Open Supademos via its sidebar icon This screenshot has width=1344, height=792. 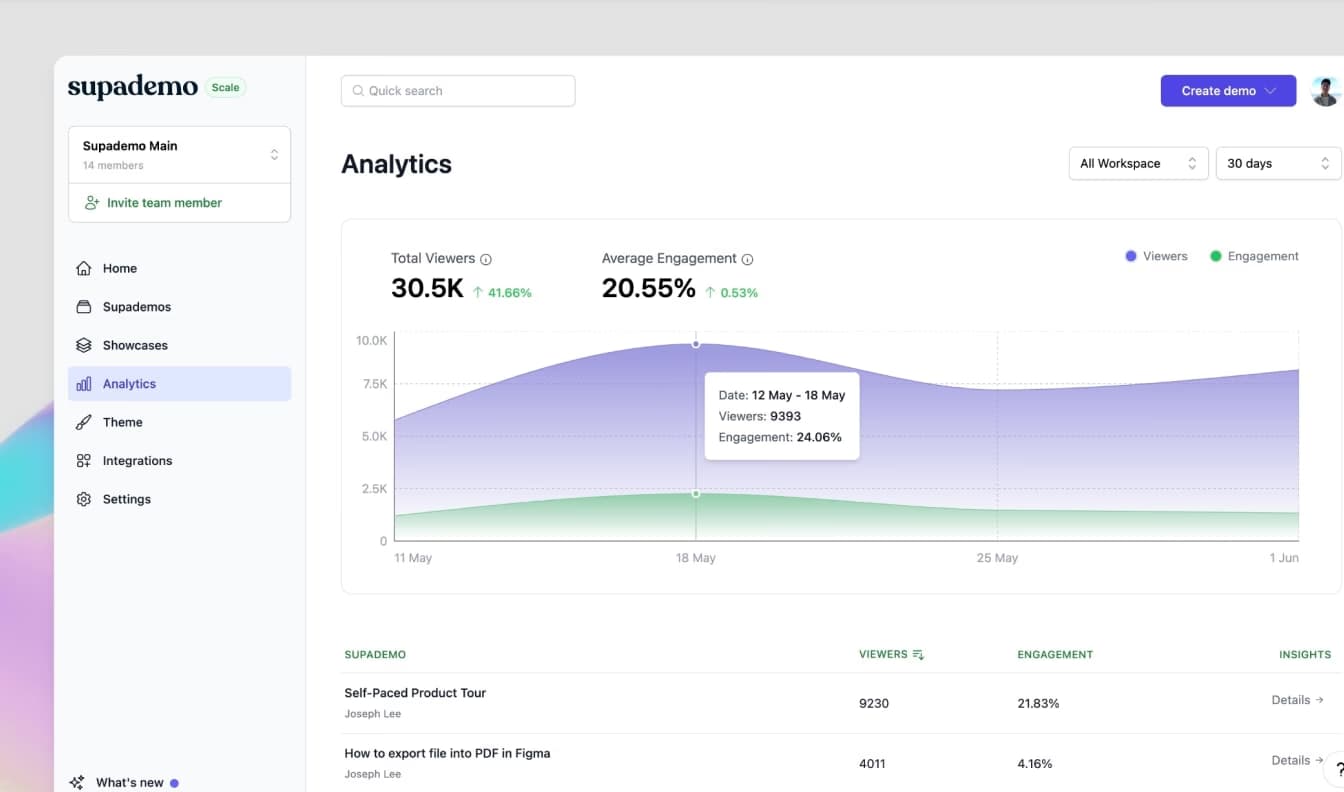tap(84, 306)
